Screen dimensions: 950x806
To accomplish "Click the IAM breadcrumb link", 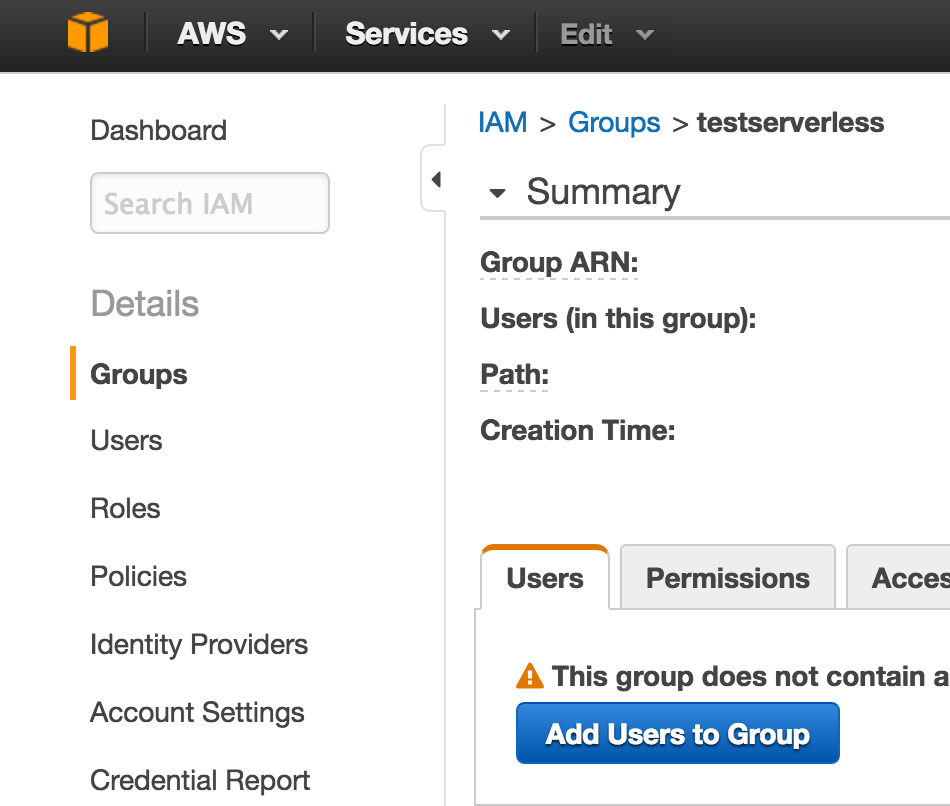I will click(502, 123).
